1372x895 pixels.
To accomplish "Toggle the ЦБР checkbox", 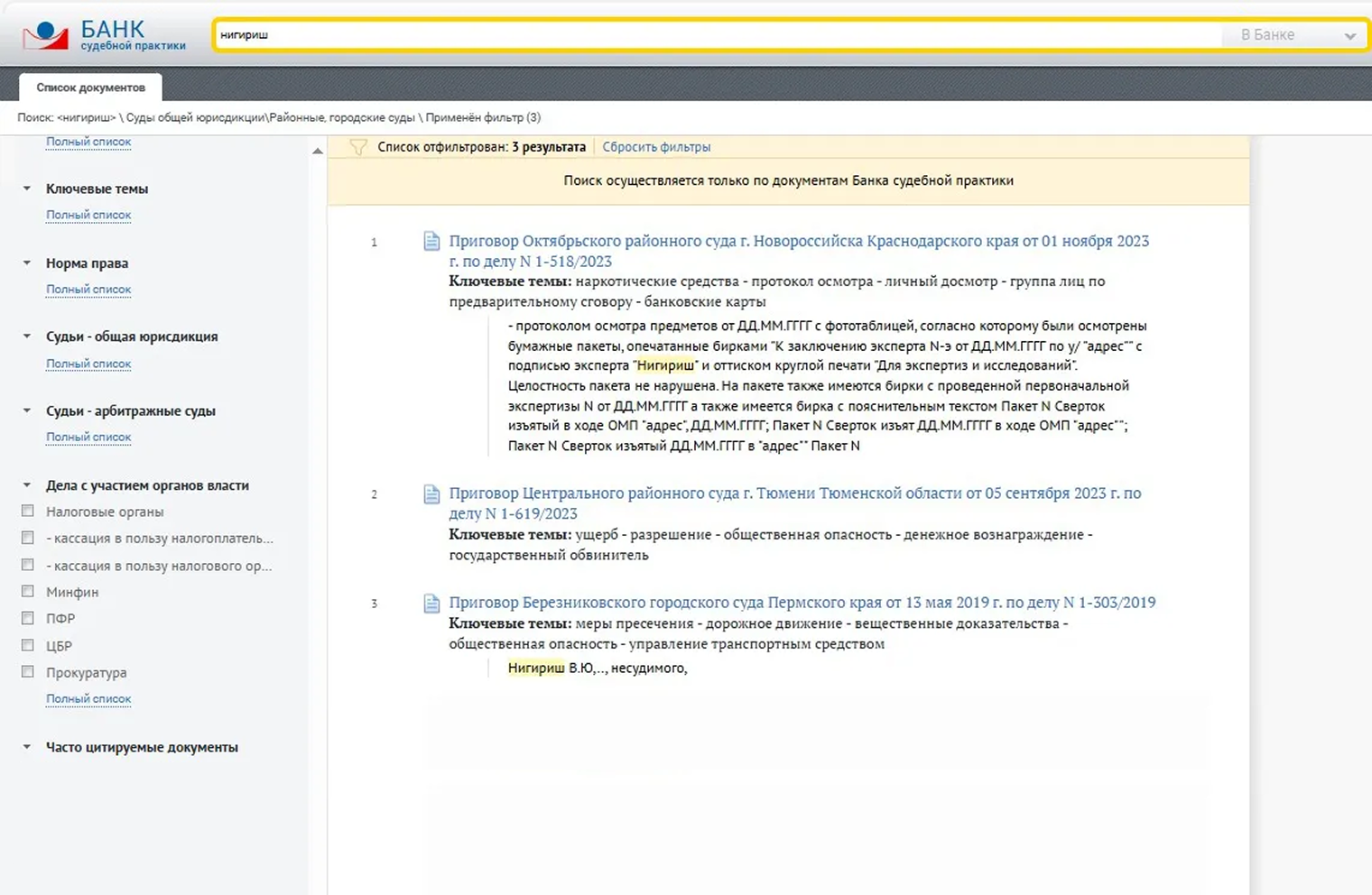I will (28, 645).
